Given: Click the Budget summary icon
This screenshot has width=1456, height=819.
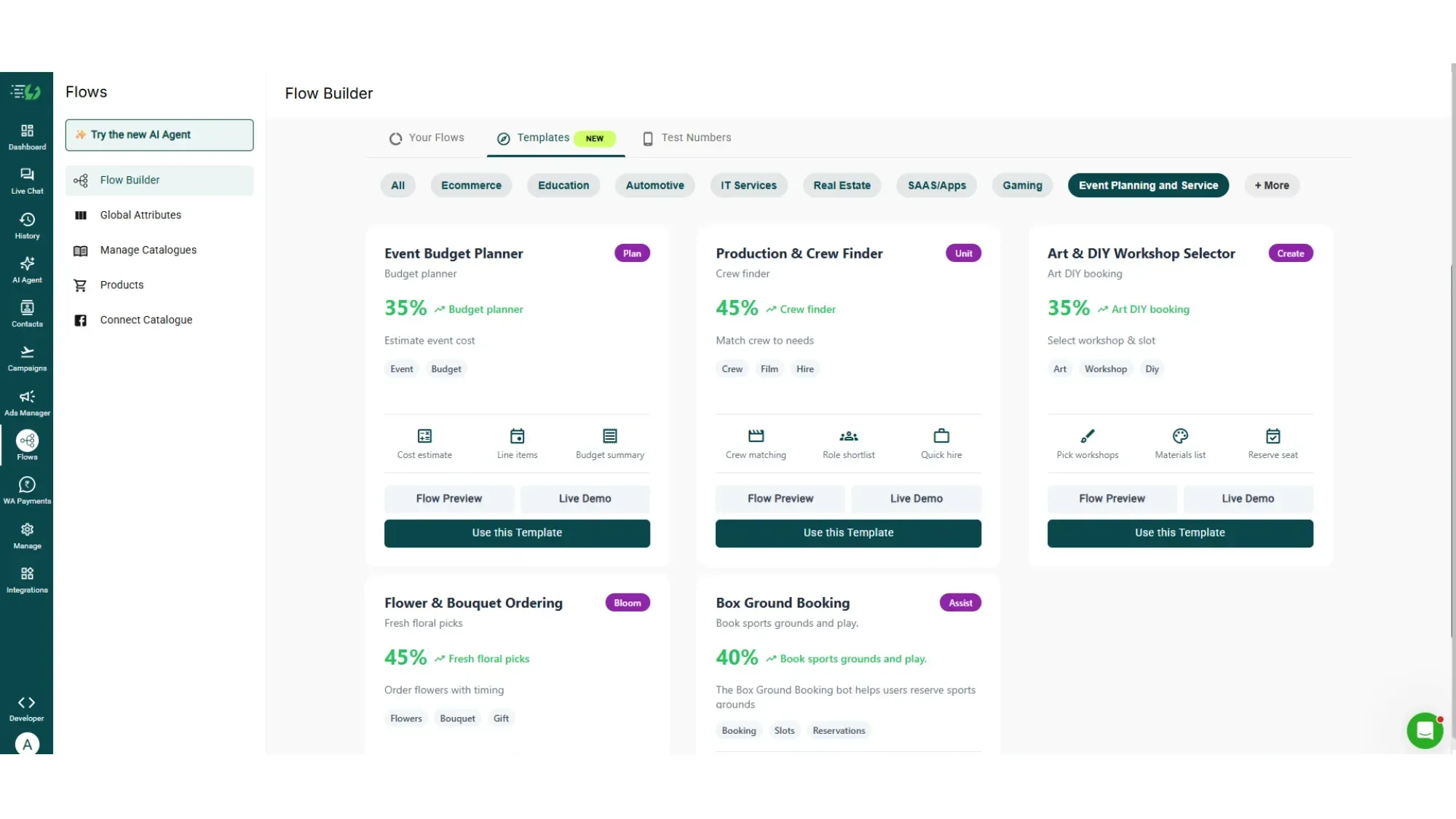Looking at the screenshot, I should coord(610,436).
